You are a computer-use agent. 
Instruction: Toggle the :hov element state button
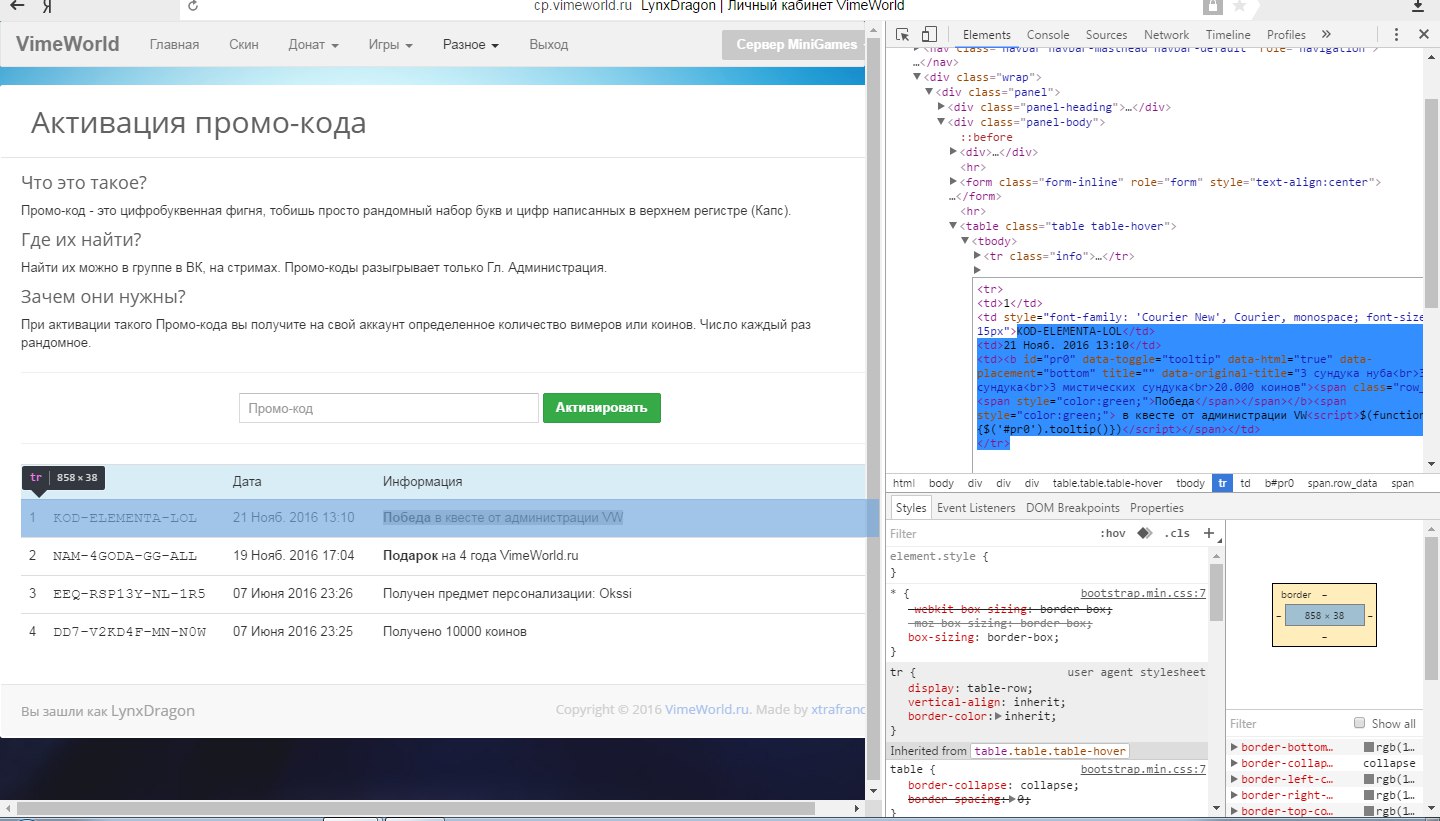1112,533
